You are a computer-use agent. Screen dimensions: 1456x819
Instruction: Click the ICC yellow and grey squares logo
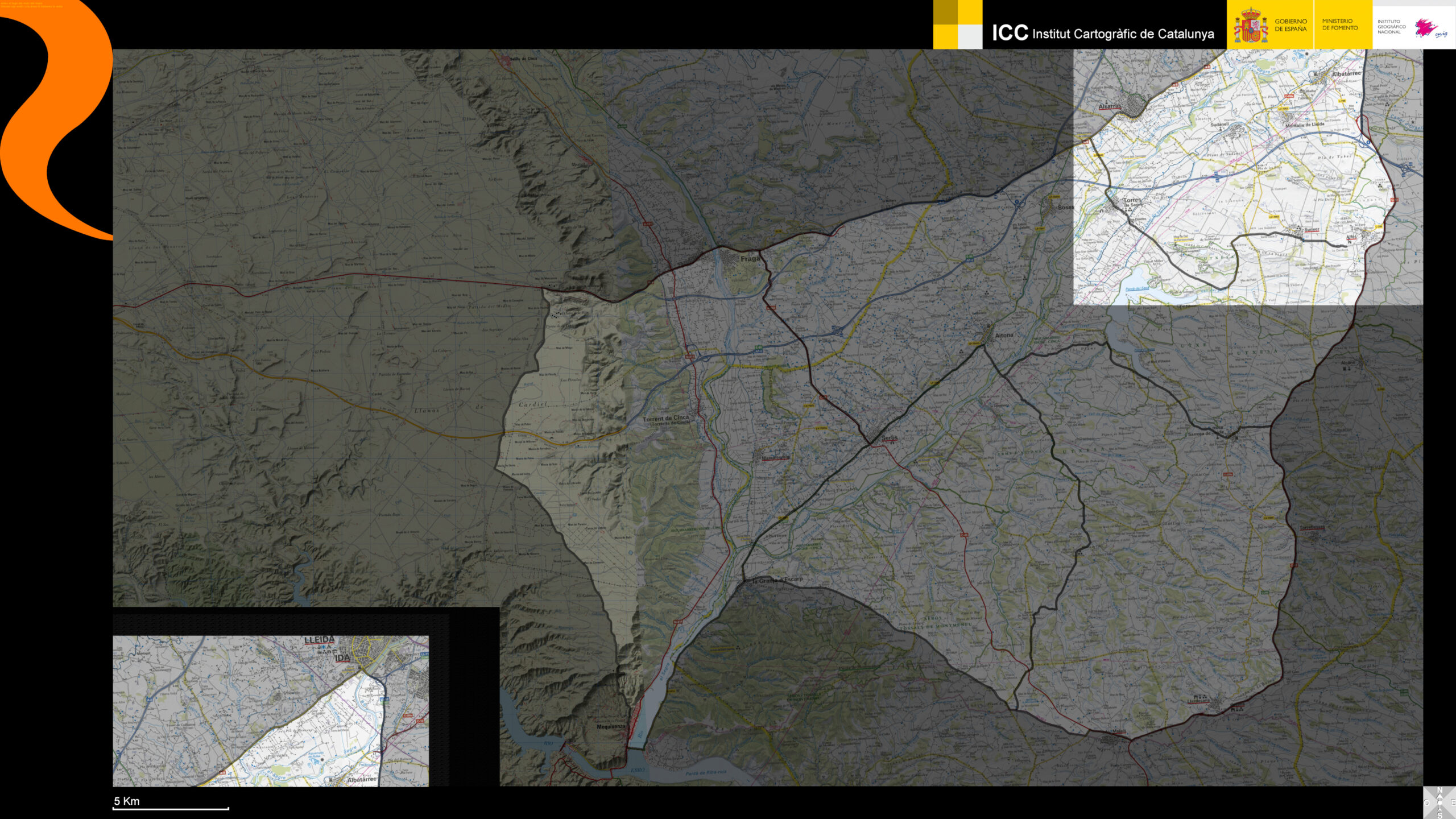(958, 24)
